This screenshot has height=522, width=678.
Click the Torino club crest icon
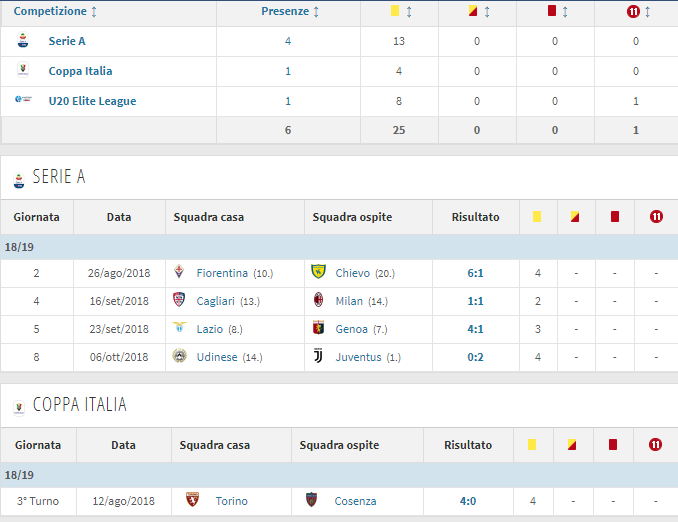pos(192,501)
